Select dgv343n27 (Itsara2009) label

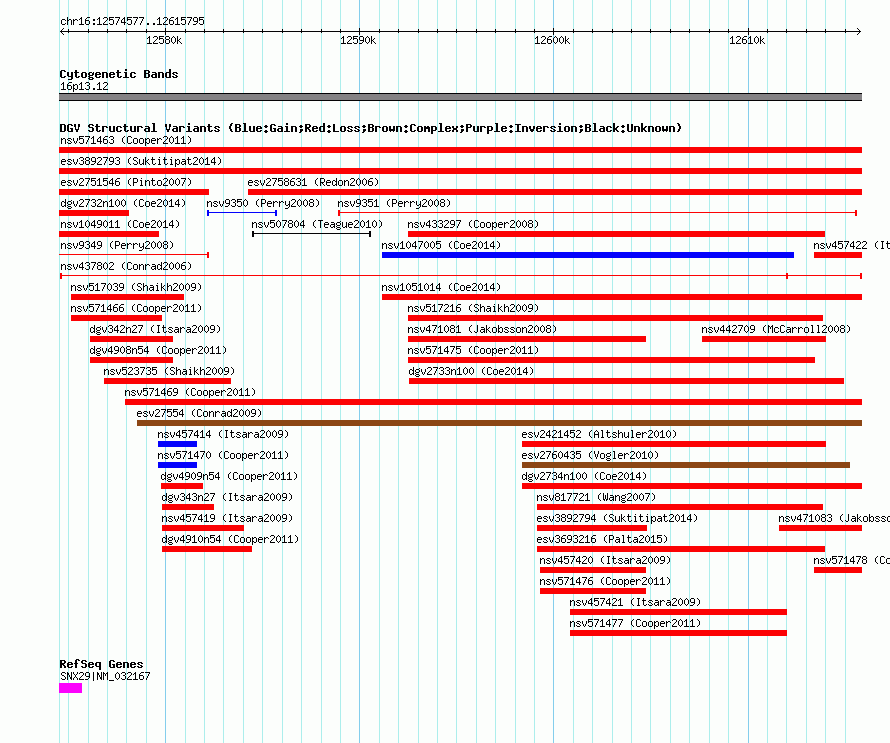[227, 497]
